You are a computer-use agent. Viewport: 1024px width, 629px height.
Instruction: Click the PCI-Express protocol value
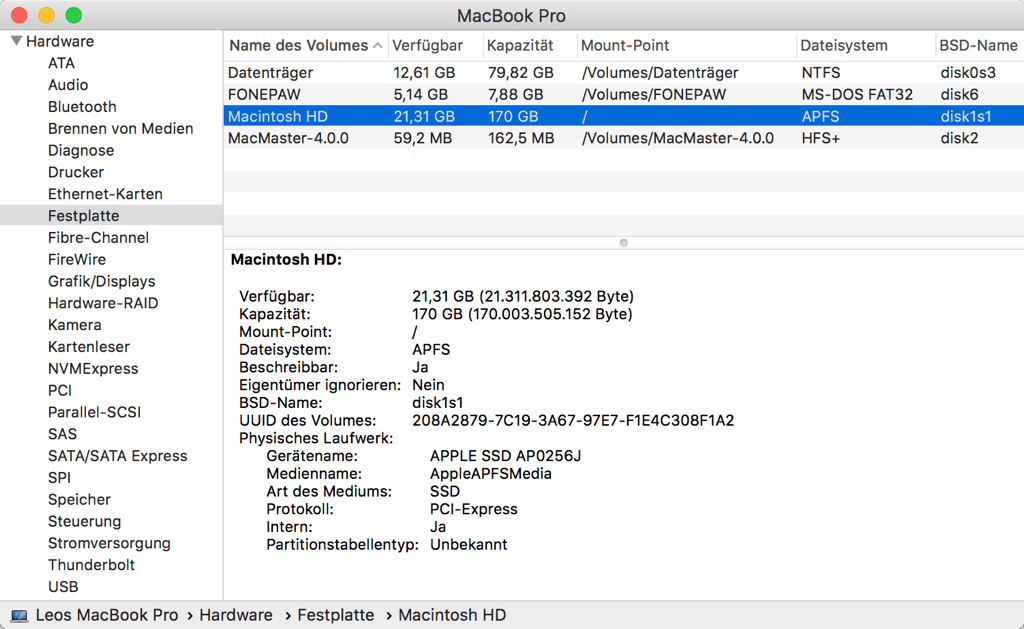(473, 509)
